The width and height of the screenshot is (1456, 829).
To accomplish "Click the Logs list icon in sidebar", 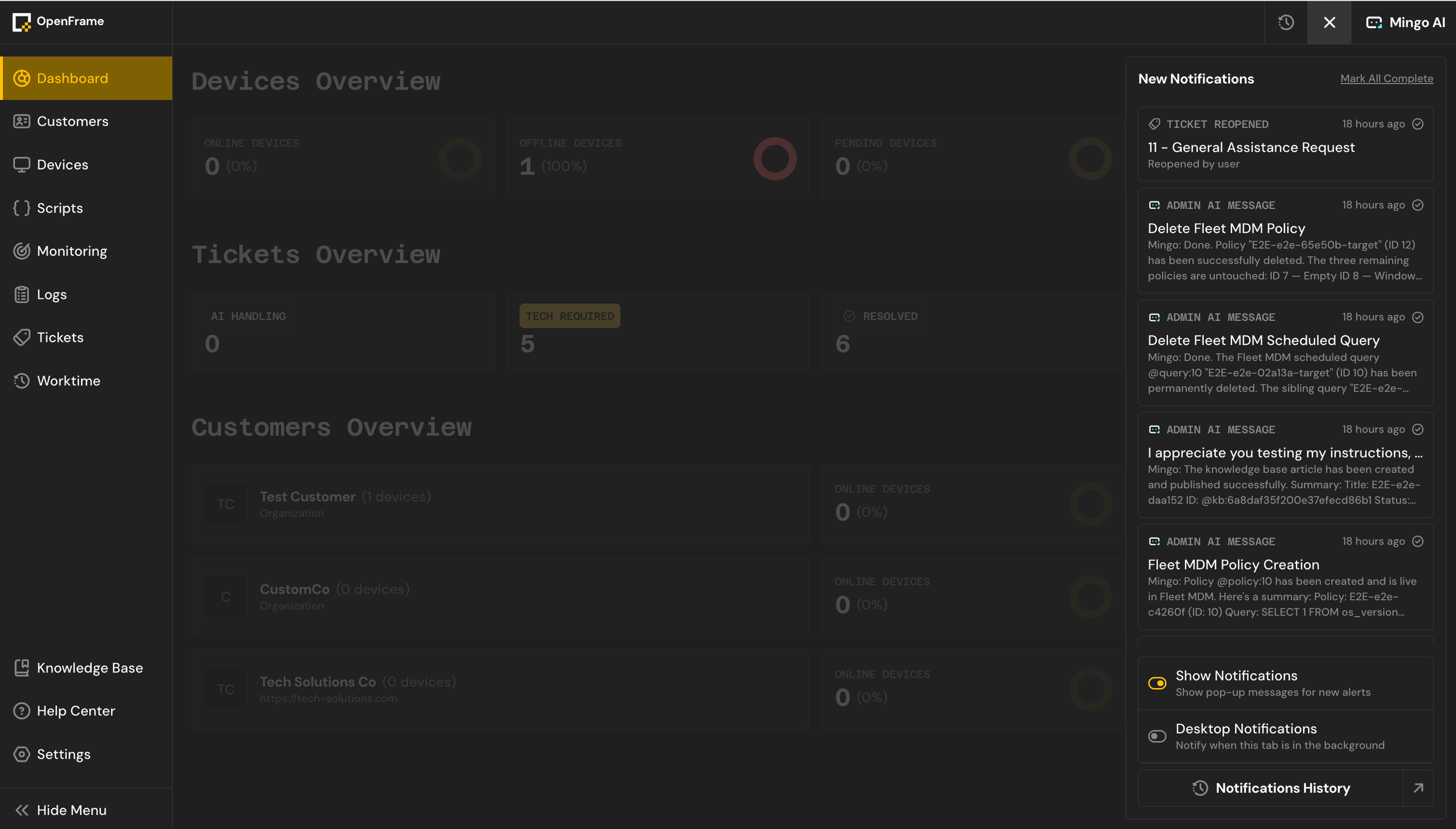I will click(22, 294).
